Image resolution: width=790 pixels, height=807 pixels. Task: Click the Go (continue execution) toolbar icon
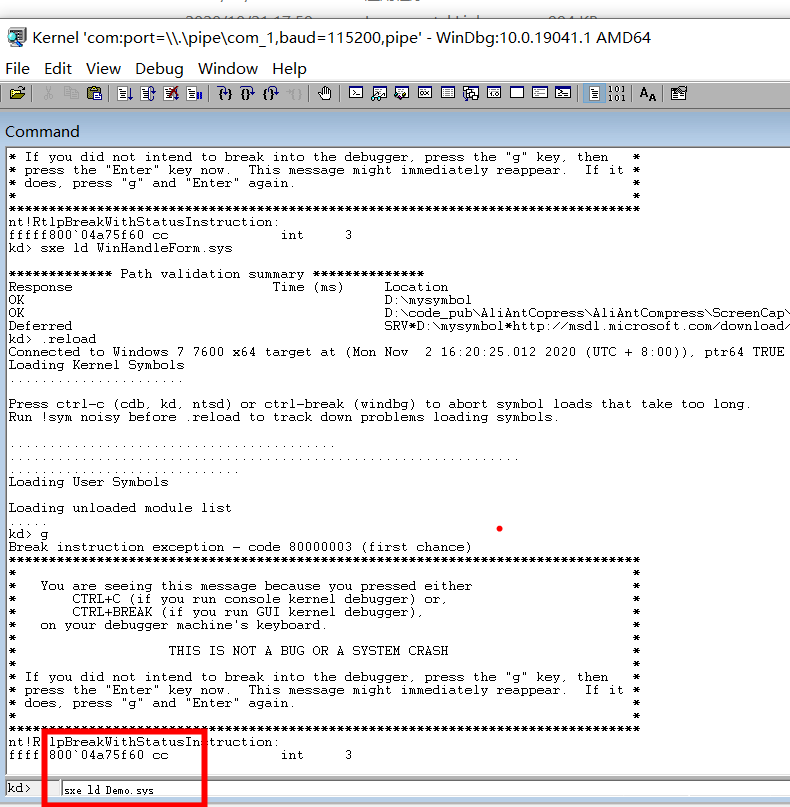(x=125, y=93)
